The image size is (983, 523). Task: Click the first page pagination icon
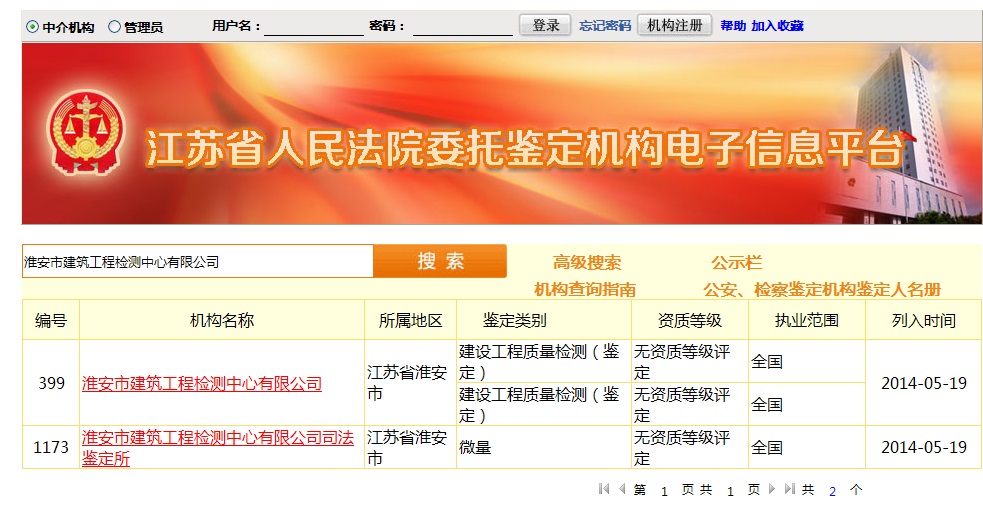click(604, 489)
